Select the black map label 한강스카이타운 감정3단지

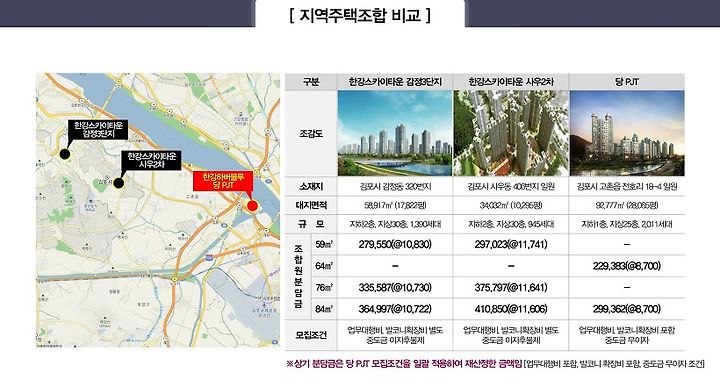click(98, 129)
